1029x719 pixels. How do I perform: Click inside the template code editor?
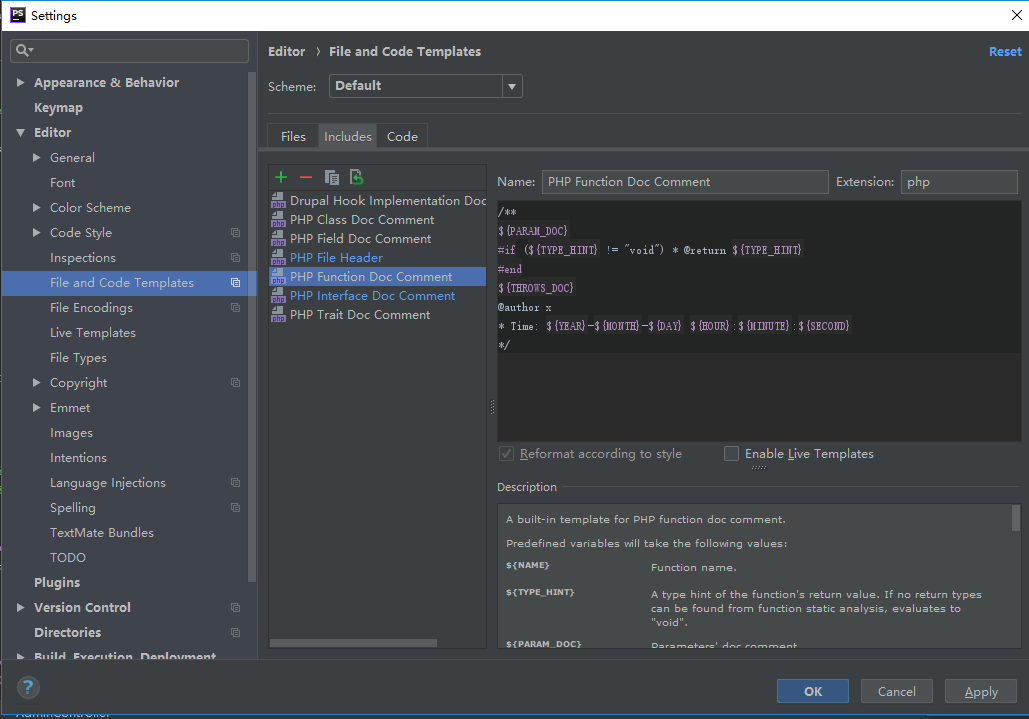tap(759, 321)
